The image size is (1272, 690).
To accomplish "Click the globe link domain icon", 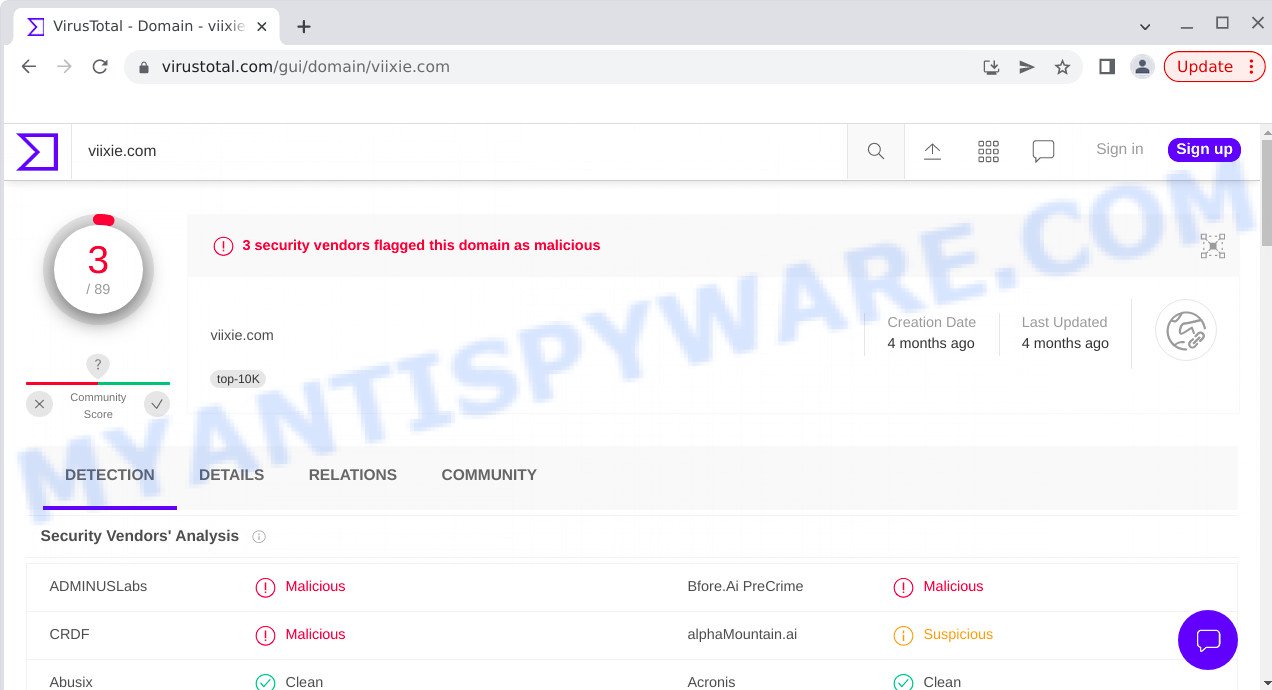I will 1186,330.
